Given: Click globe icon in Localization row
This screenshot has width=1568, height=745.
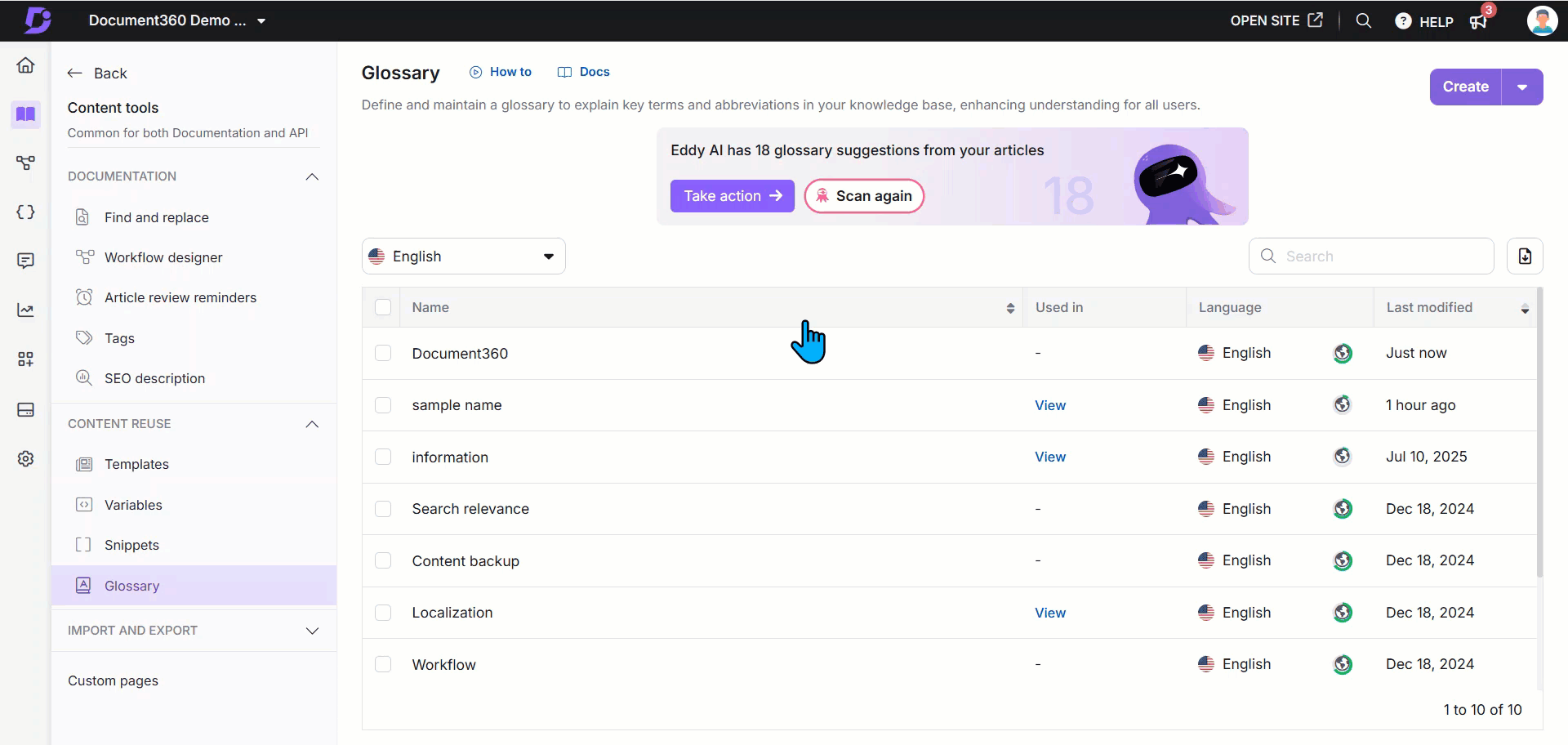Looking at the screenshot, I should [1343, 613].
